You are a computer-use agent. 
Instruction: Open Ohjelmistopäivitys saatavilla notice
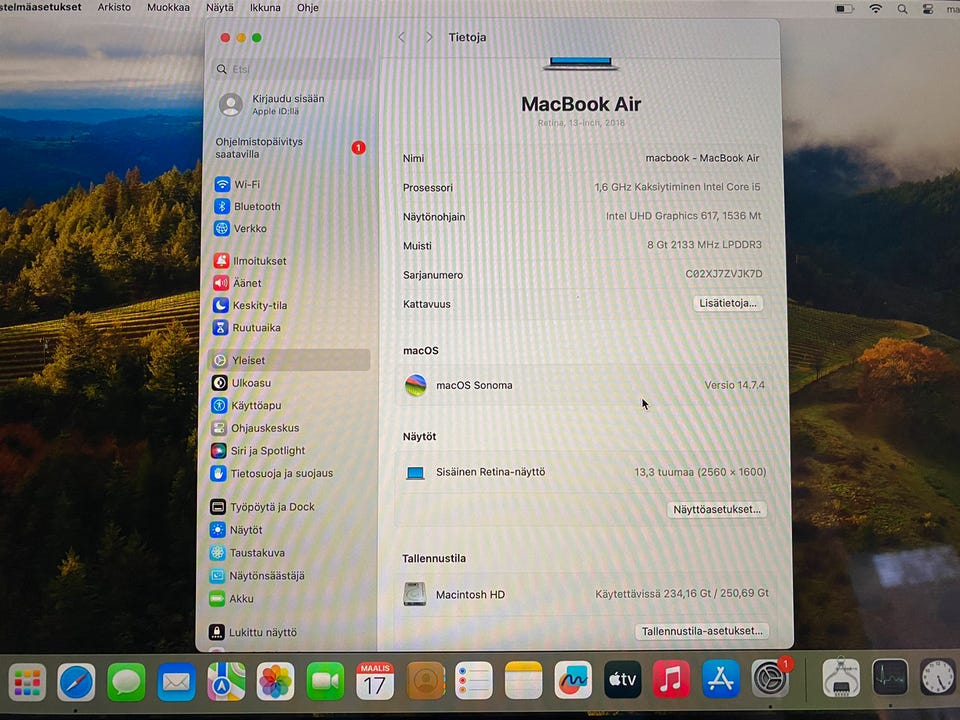click(290, 148)
